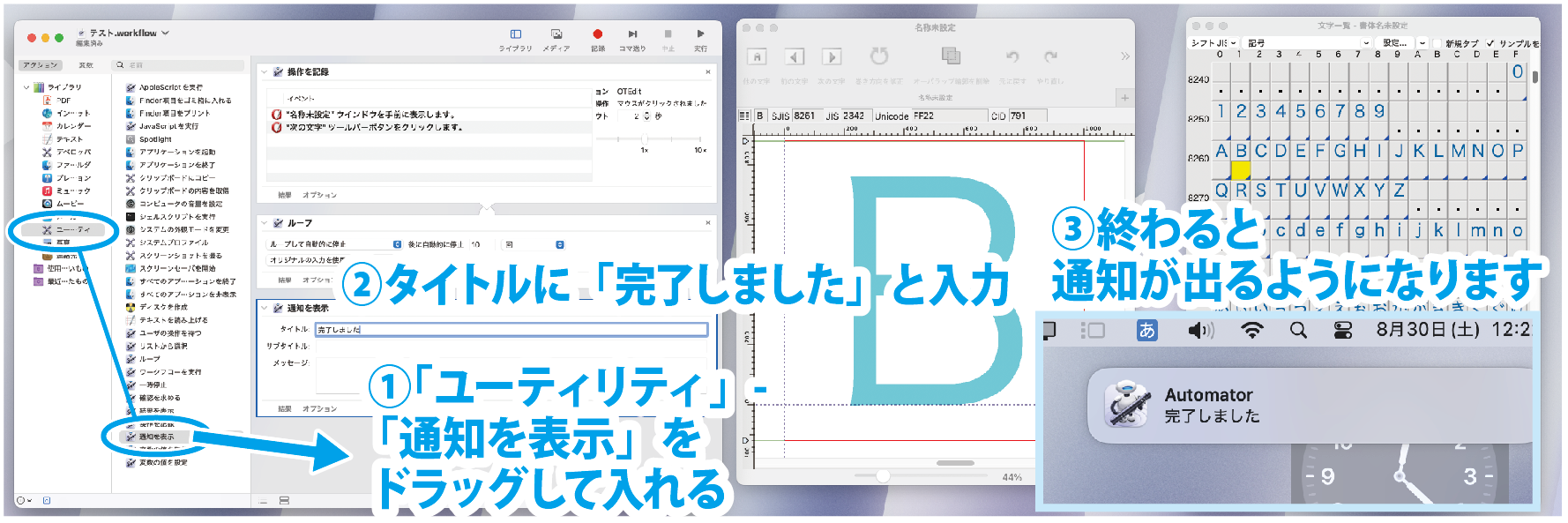Select the ムービー category in the library
The height and width of the screenshot is (523, 1568).
click(63, 204)
